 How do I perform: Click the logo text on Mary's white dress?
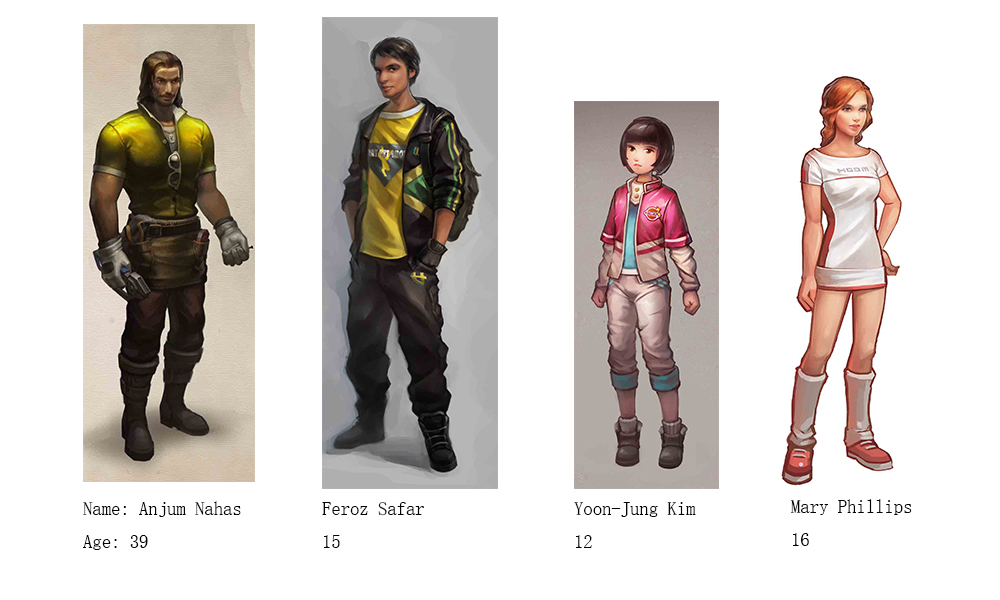(x=853, y=170)
